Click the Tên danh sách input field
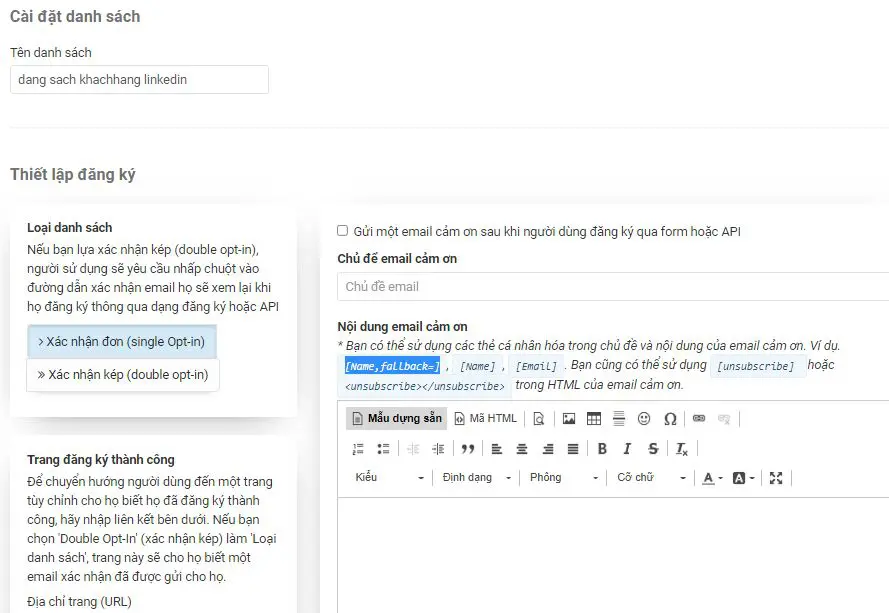This screenshot has width=889, height=613. 139,79
